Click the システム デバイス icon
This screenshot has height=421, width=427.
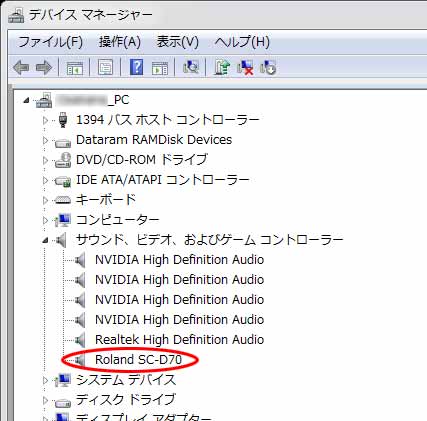[63, 380]
